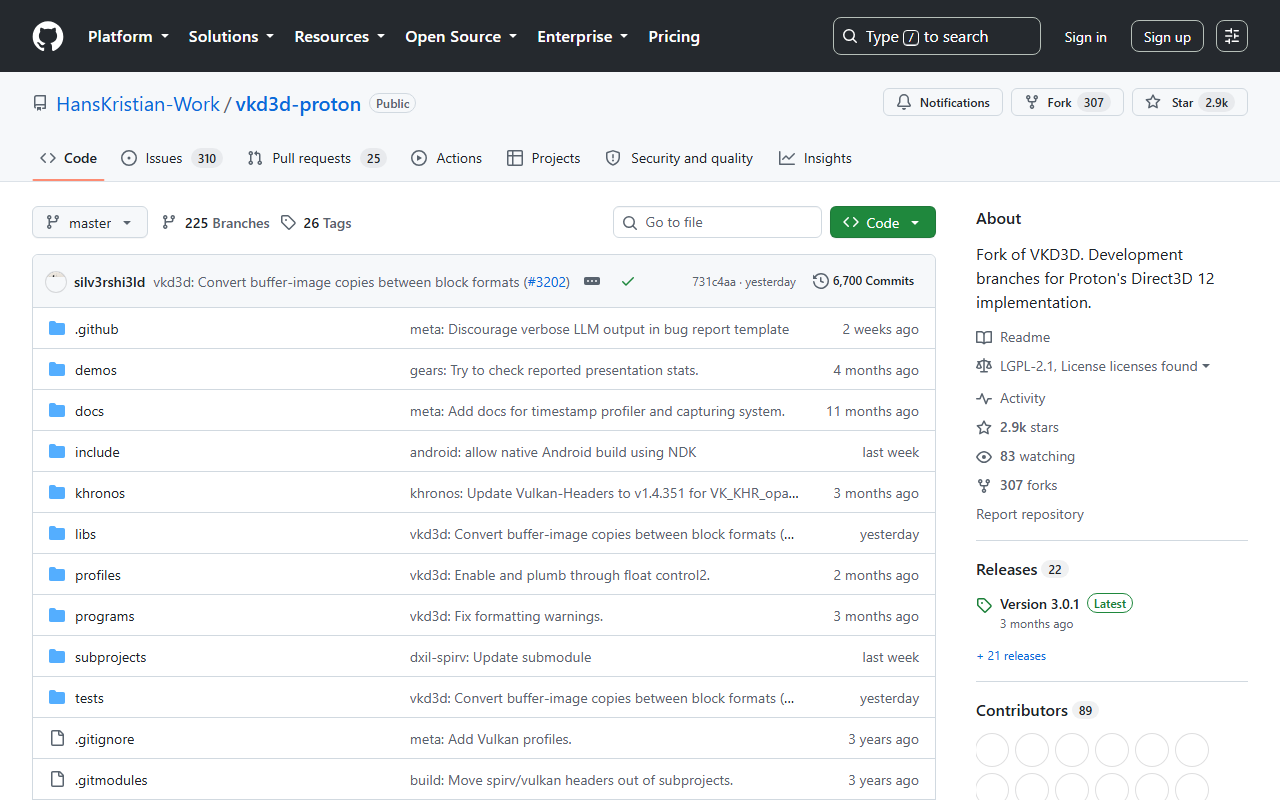Open the Contributors heading link
The width and height of the screenshot is (1280, 800).
[x=1037, y=710]
